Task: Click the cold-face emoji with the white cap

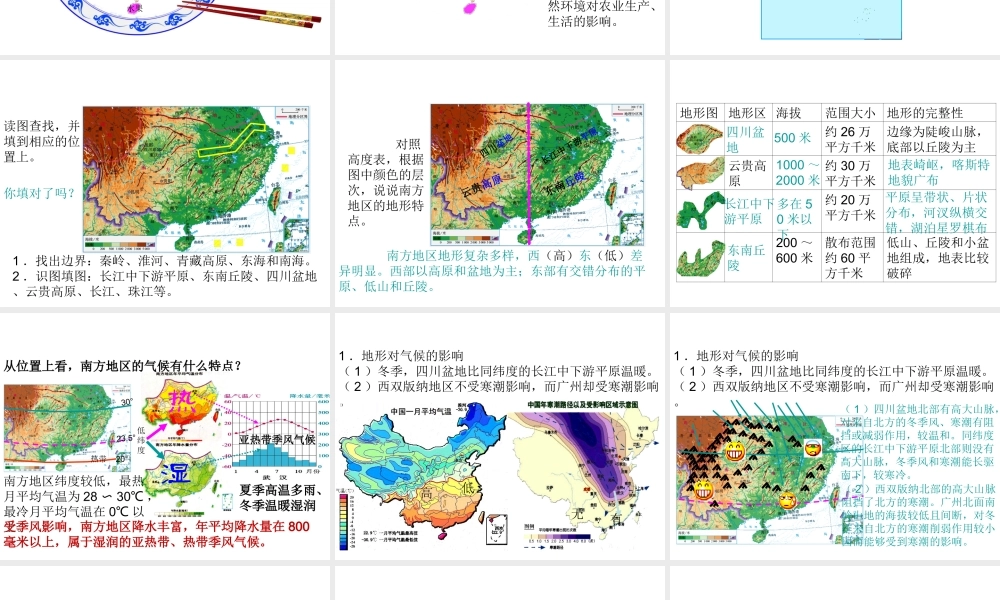Action: [x=812, y=448]
